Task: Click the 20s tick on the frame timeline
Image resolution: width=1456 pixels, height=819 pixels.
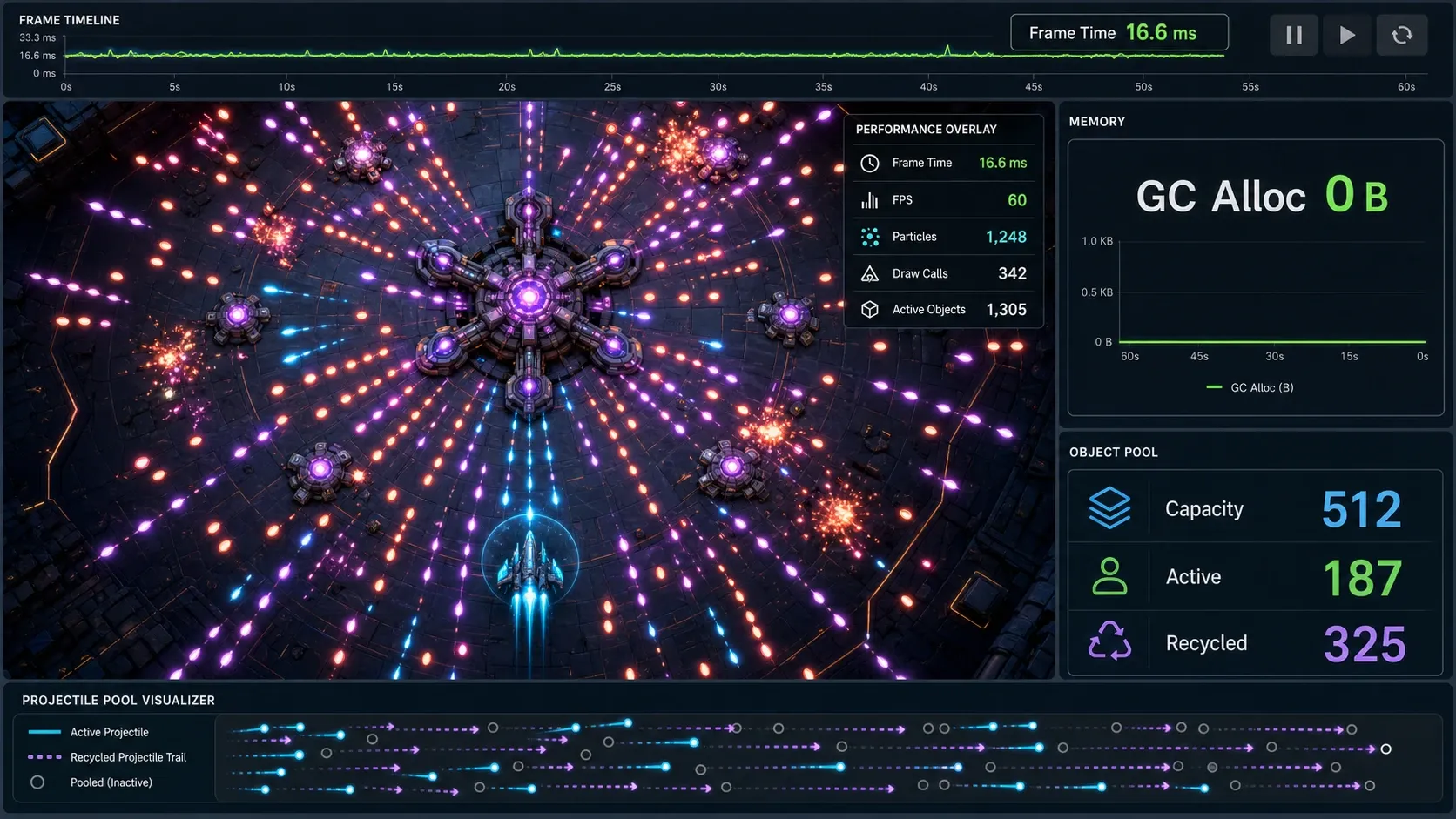Action: [507, 87]
